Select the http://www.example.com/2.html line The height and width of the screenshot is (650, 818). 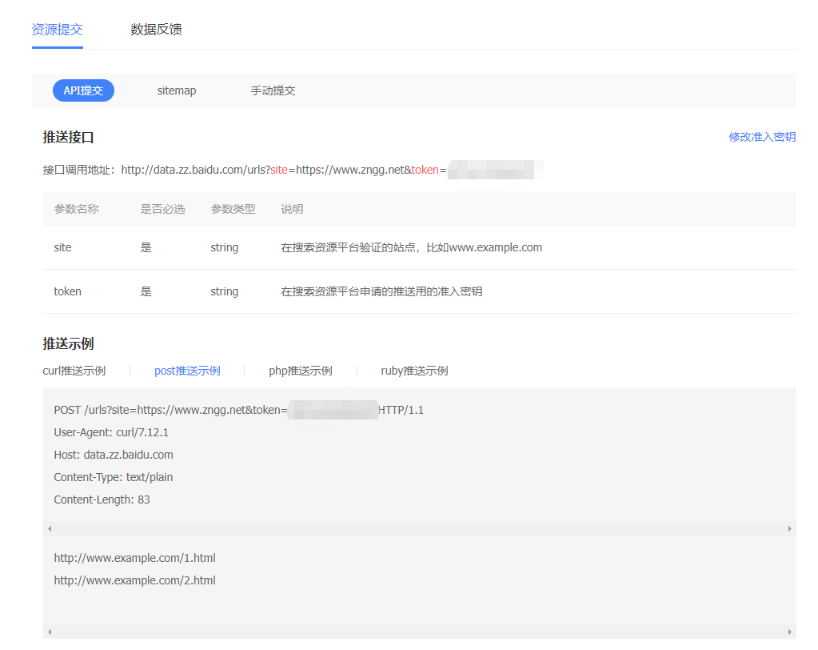[135, 581]
